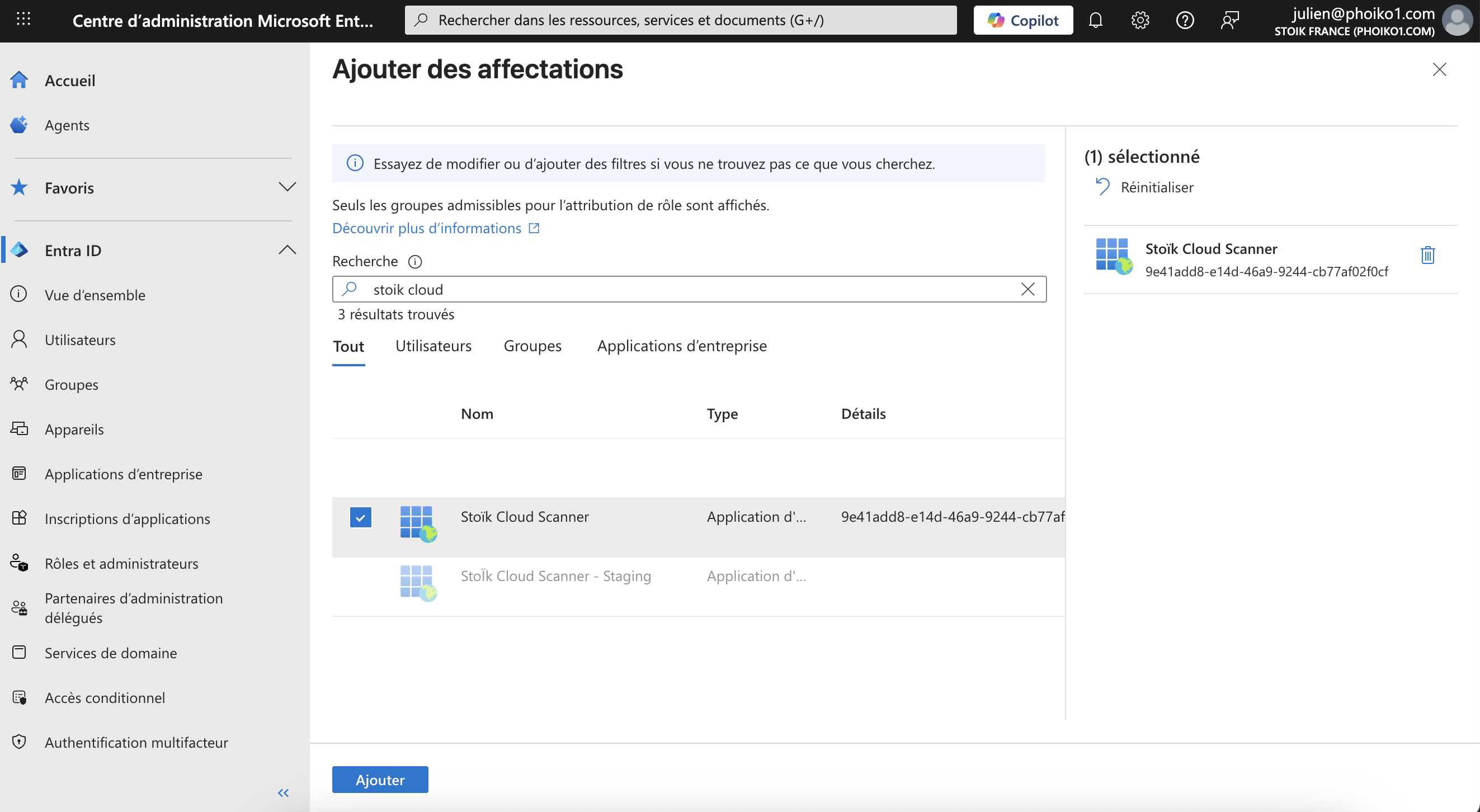The width and height of the screenshot is (1480, 812).
Task: Open Rôles et administrateurs in sidebar
Action: pyautogui.click(x=121, y=563)
